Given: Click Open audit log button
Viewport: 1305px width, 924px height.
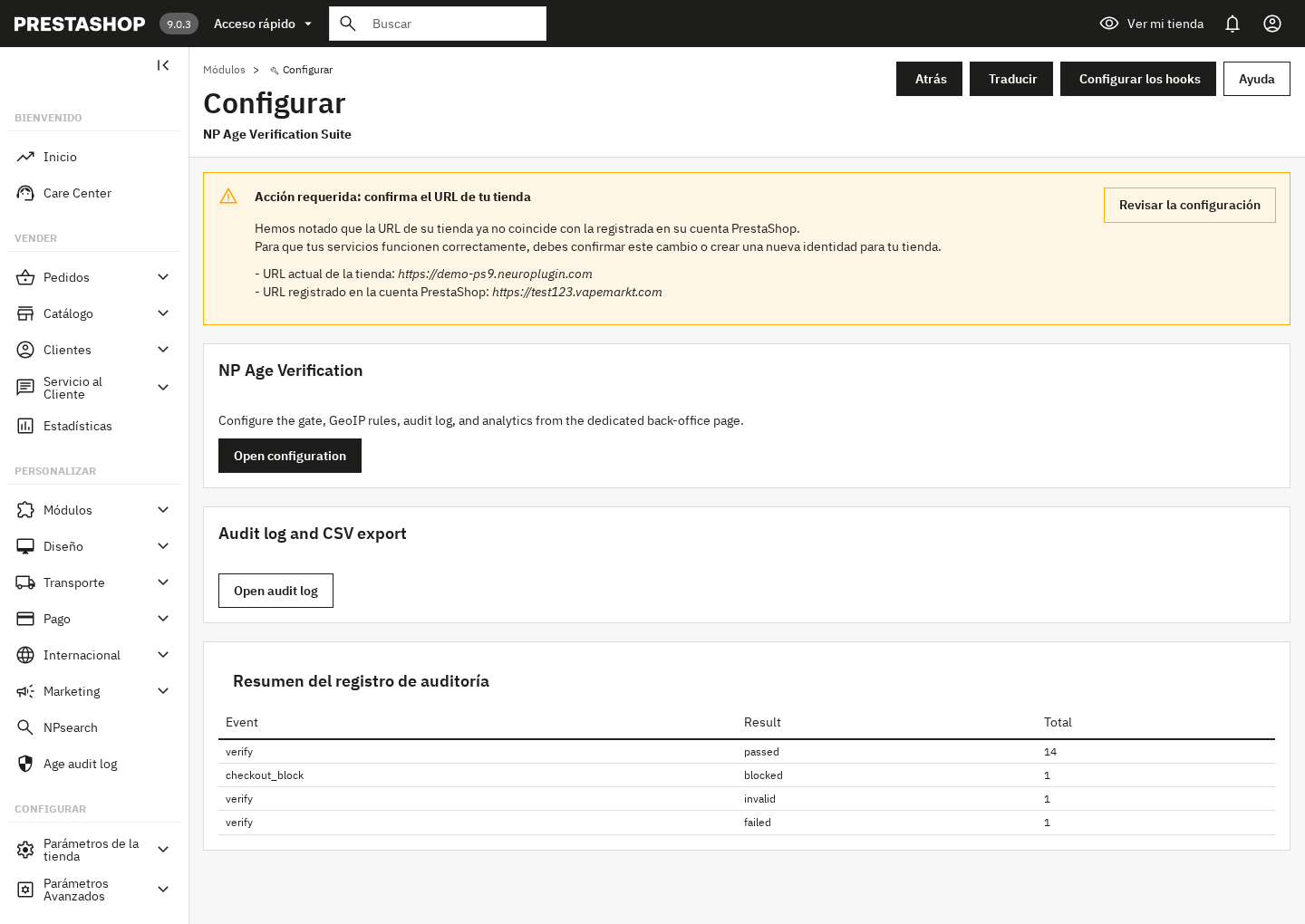Looking at the screenshot, I should (x=275, y=591).
